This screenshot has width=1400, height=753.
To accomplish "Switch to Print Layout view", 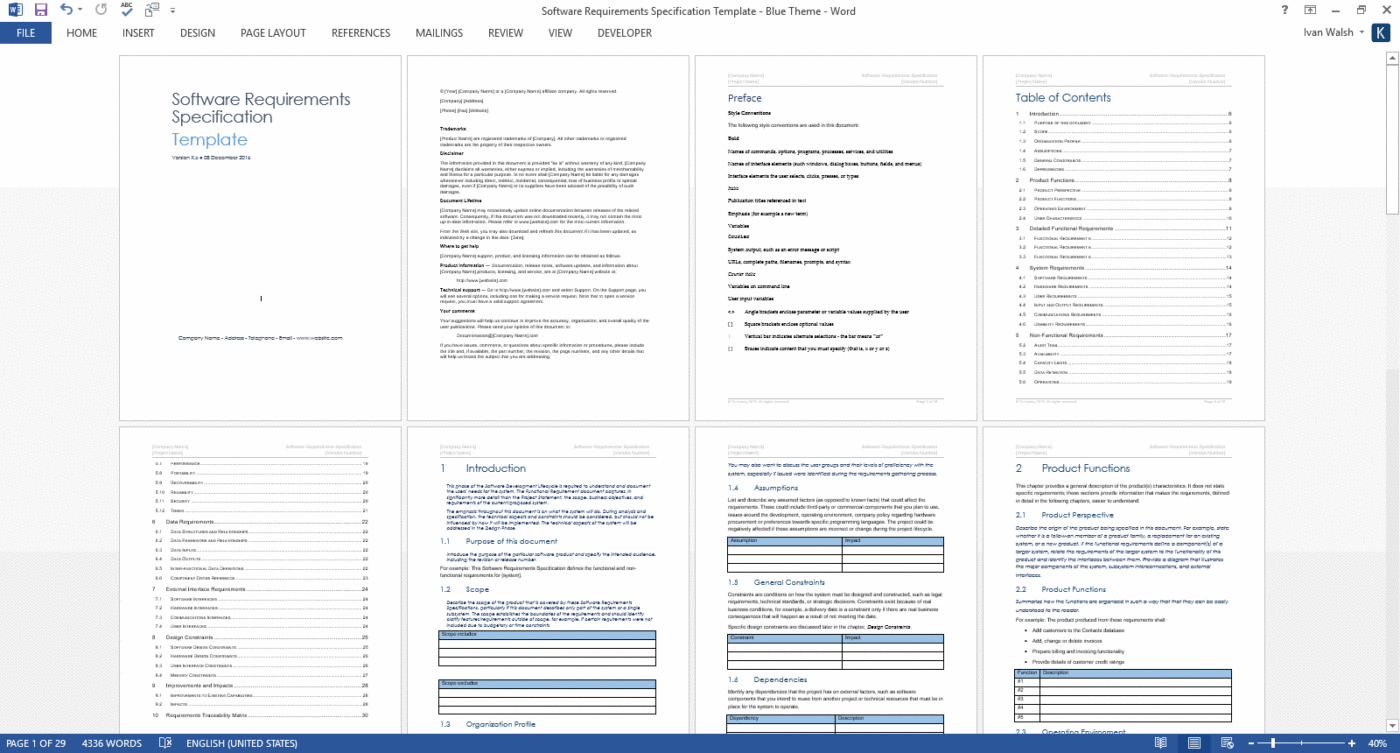I will pos(1192,743).
